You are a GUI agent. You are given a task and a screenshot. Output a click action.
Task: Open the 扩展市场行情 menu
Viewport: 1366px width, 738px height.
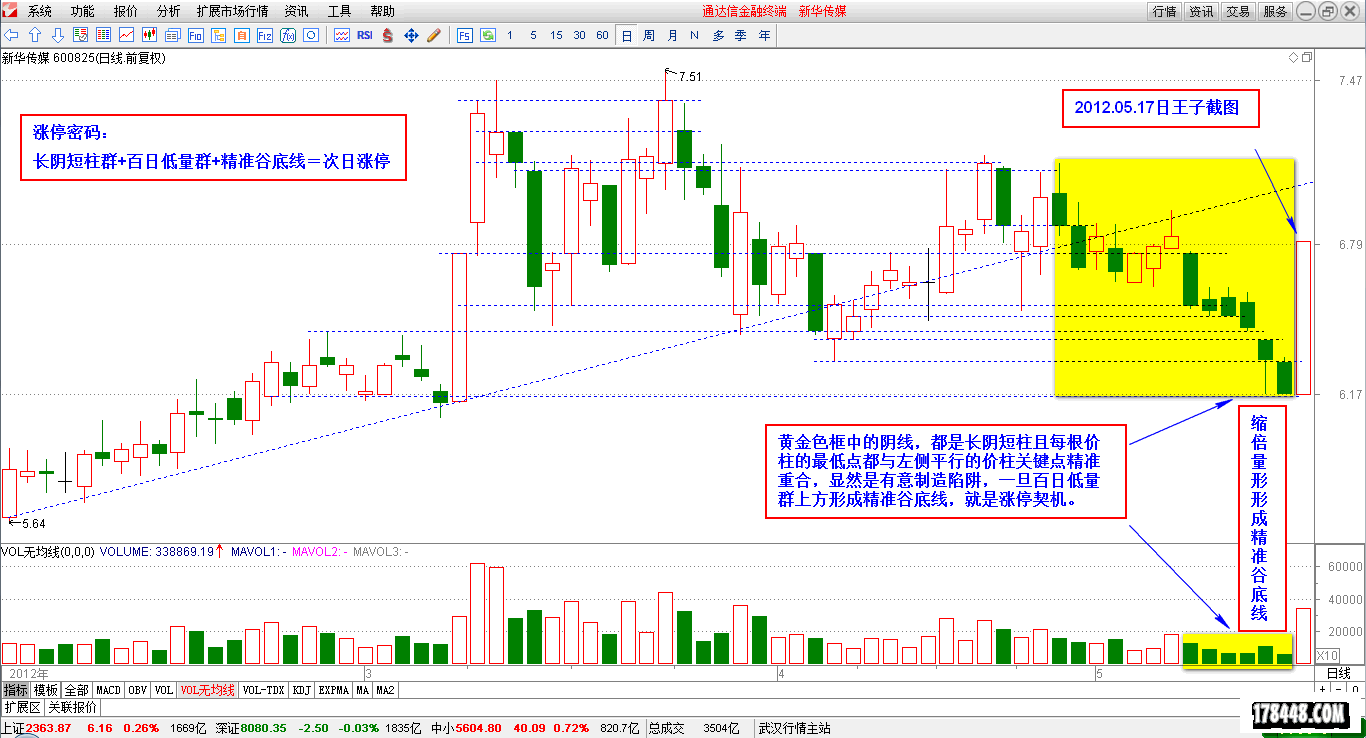pyautogui.click(x=233, y=11)
